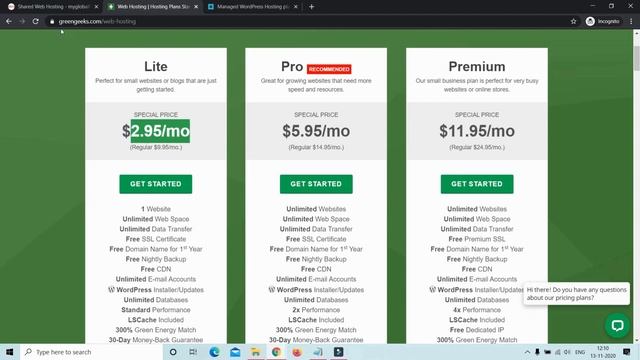Go back to the previous browser page
This screenshot has width=640, height=360.
(x=9, y=21)
